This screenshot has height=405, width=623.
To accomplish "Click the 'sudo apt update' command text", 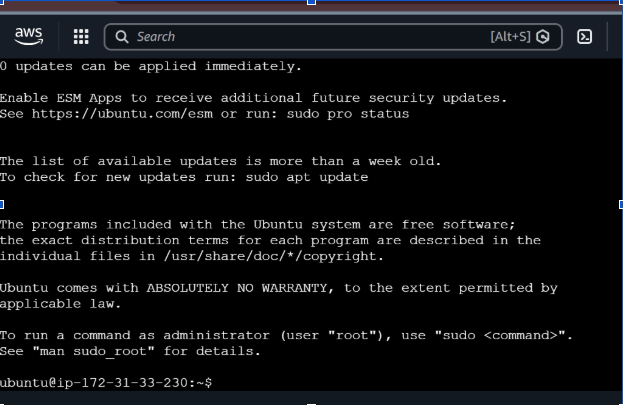I will pyautogui.click(x=307, y=177).
